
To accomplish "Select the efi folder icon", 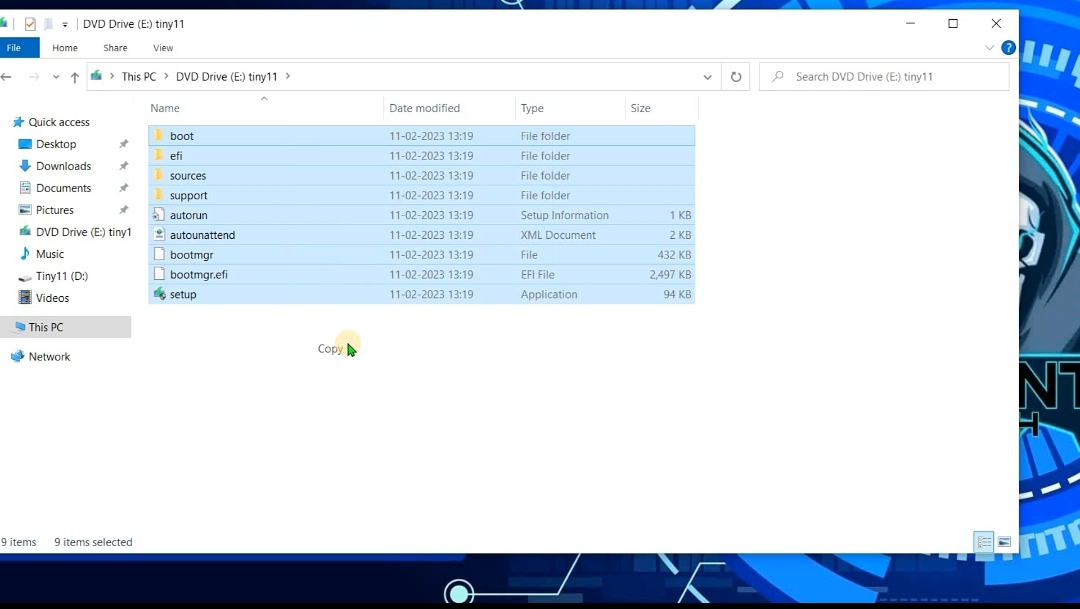I will point(159,156).
